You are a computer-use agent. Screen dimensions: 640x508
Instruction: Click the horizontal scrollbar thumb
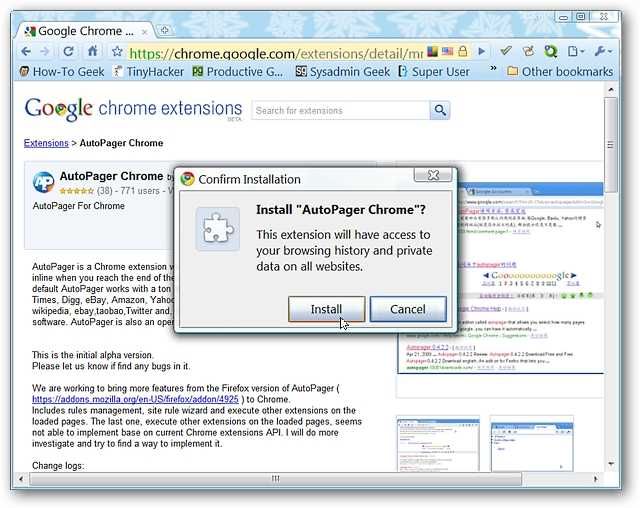pos(275,479)
